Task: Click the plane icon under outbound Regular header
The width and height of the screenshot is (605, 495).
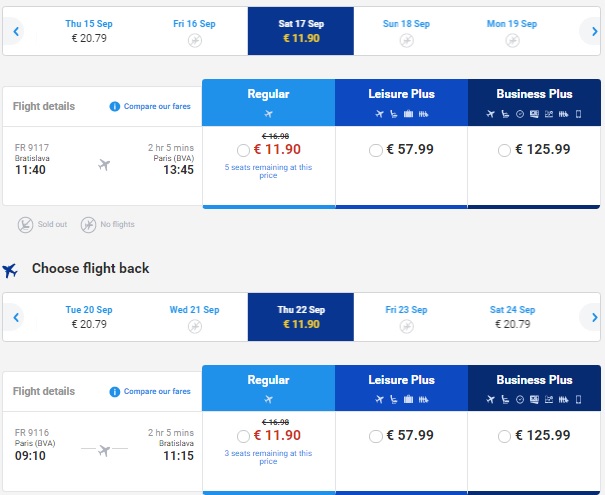Action: click(x=269, y=114)
